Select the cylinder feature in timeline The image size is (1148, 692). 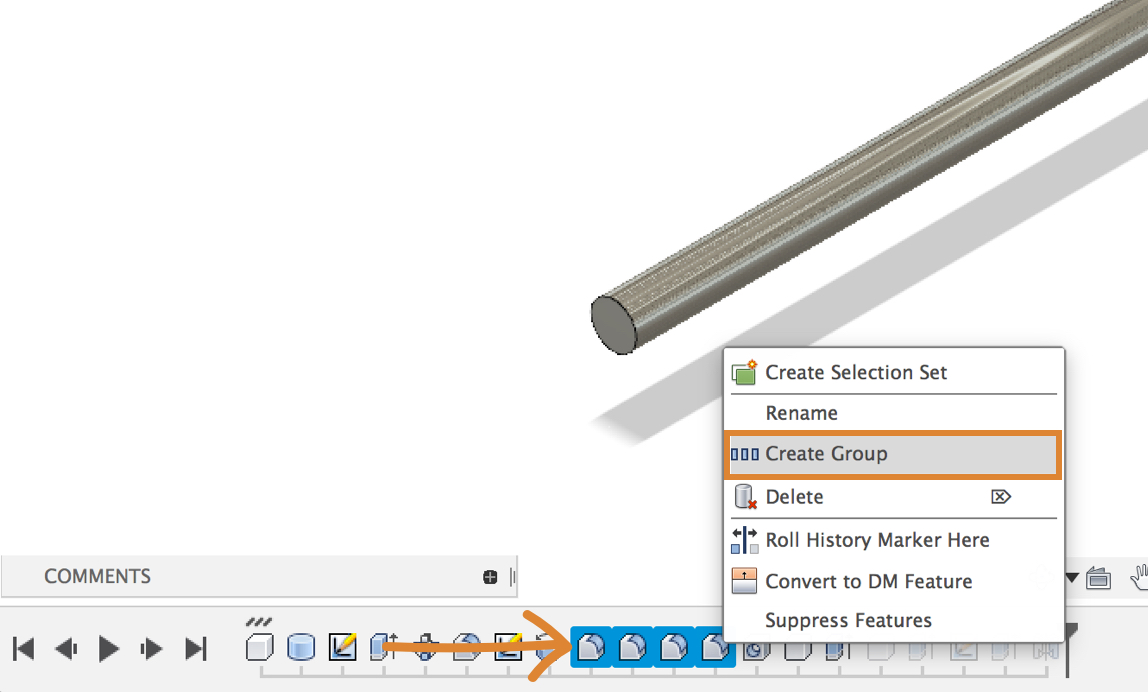coord(301,647)
